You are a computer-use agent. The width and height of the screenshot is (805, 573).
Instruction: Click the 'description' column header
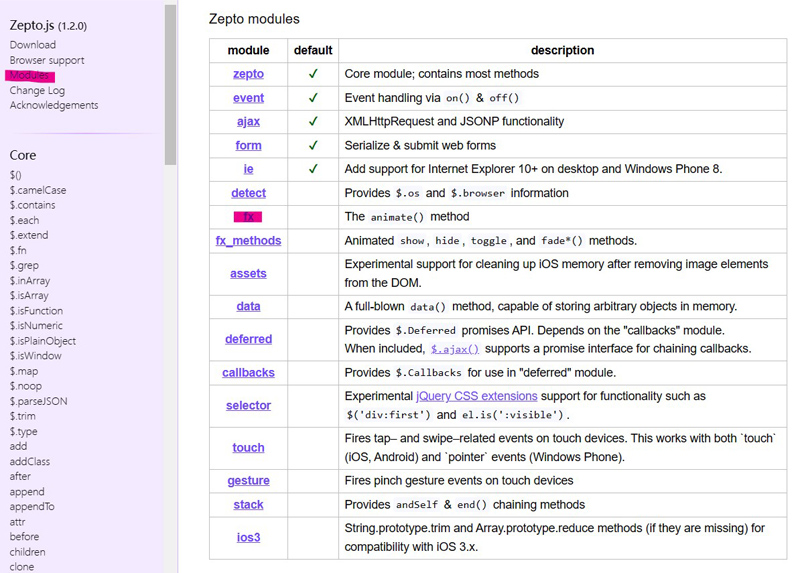pos(562,50)
